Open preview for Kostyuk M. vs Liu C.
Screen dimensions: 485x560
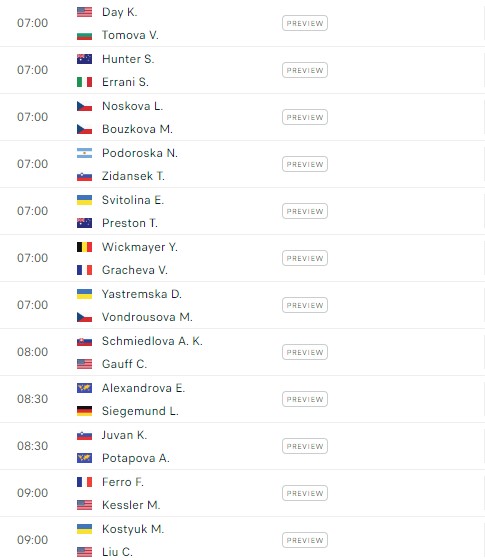[x=305, y=540]
